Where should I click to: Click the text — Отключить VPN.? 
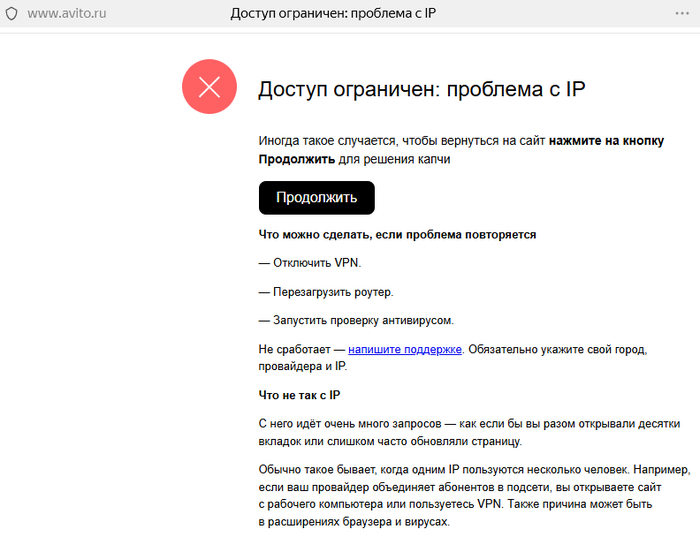pos(310,263)
